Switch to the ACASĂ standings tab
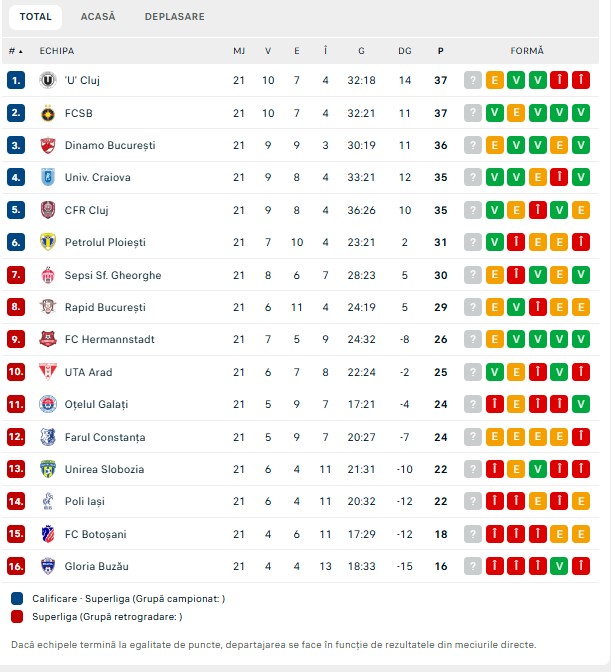This screenshot has height=672, width=611. (98, 17)
